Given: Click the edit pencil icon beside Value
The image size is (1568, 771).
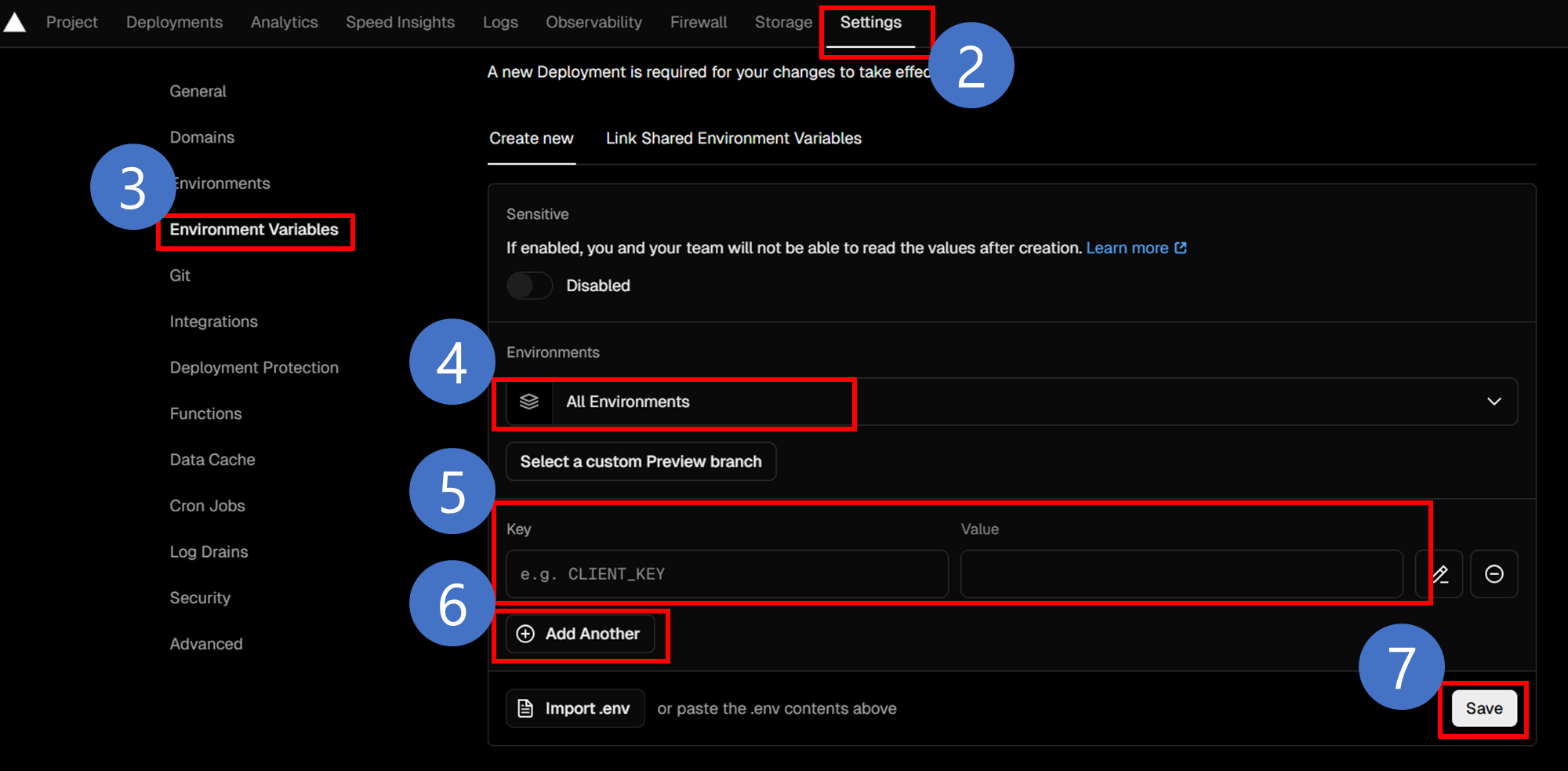Looking at the screenshot, I should (1440, 574).
